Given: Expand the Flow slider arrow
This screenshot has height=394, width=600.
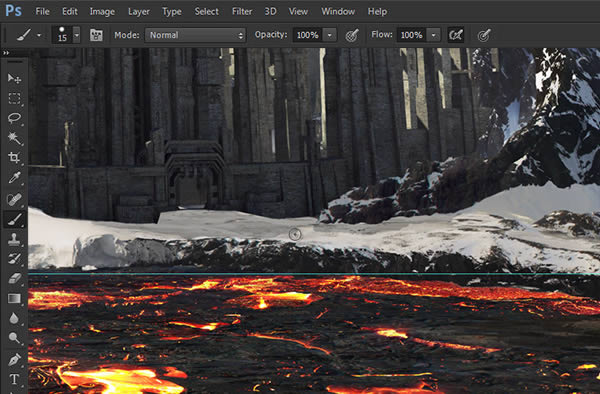Looking at the screenshot, I should coord(434,35).
